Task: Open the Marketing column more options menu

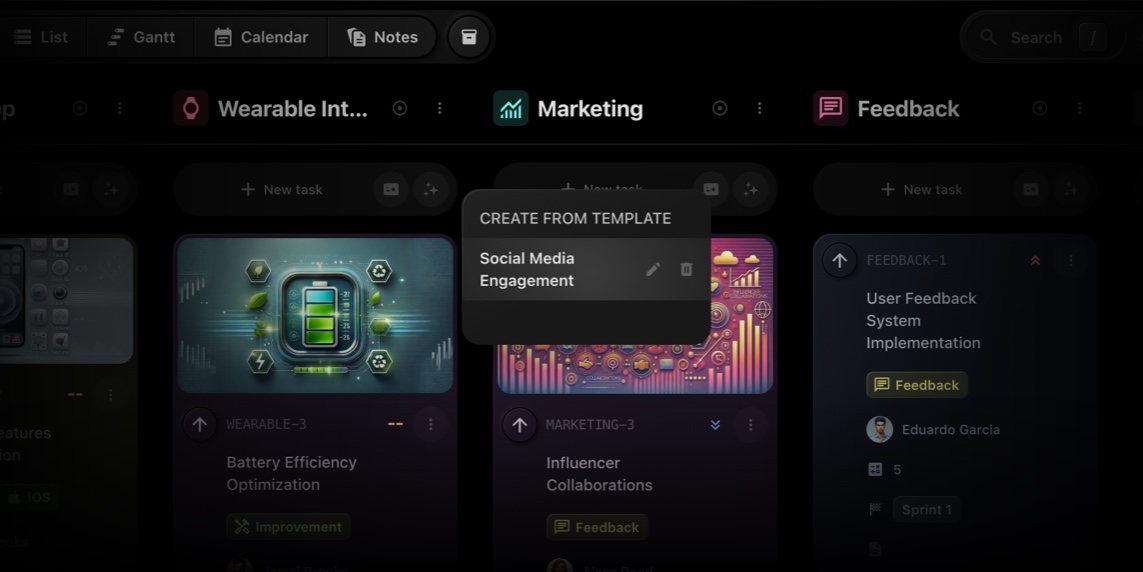Action: [760, 108]
